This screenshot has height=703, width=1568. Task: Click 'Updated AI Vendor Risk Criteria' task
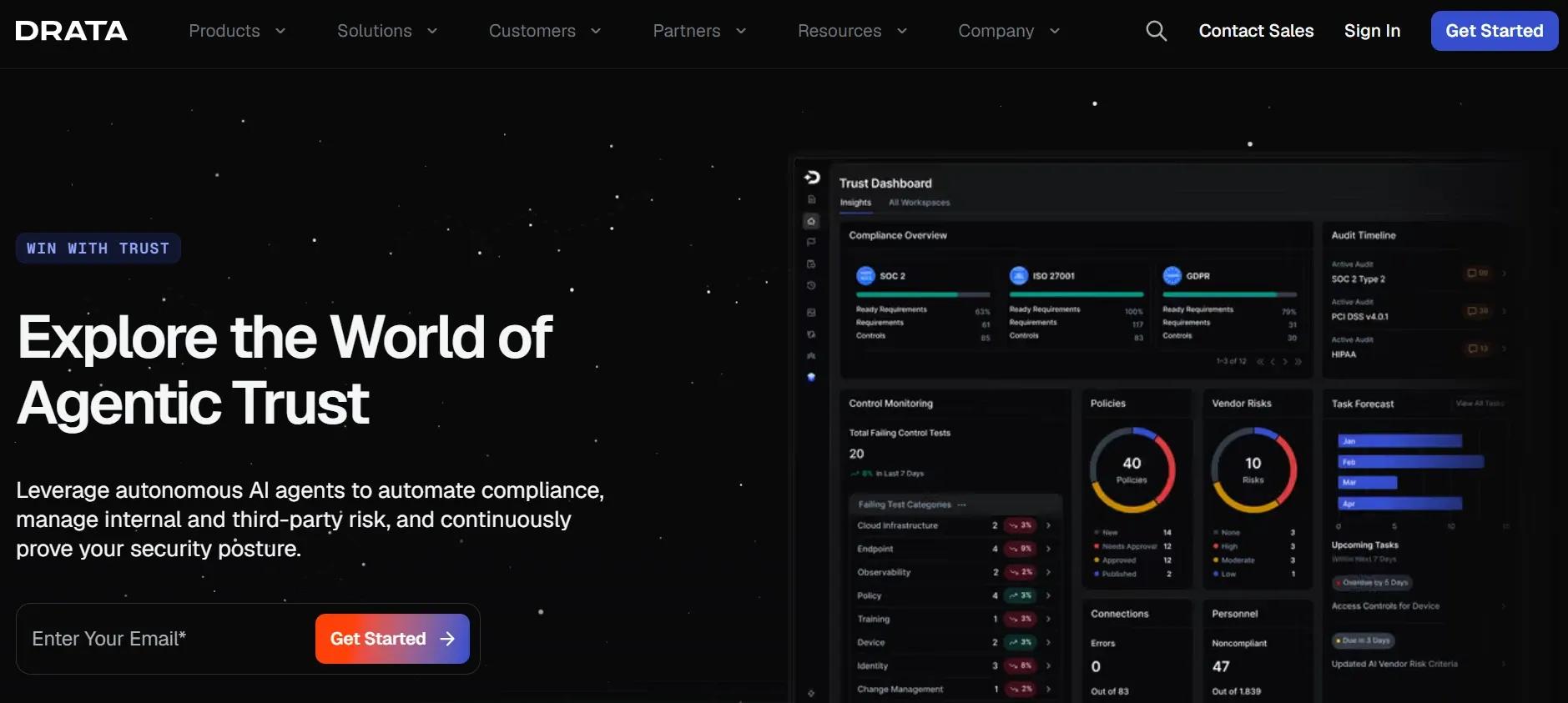tap(1394, 664)
